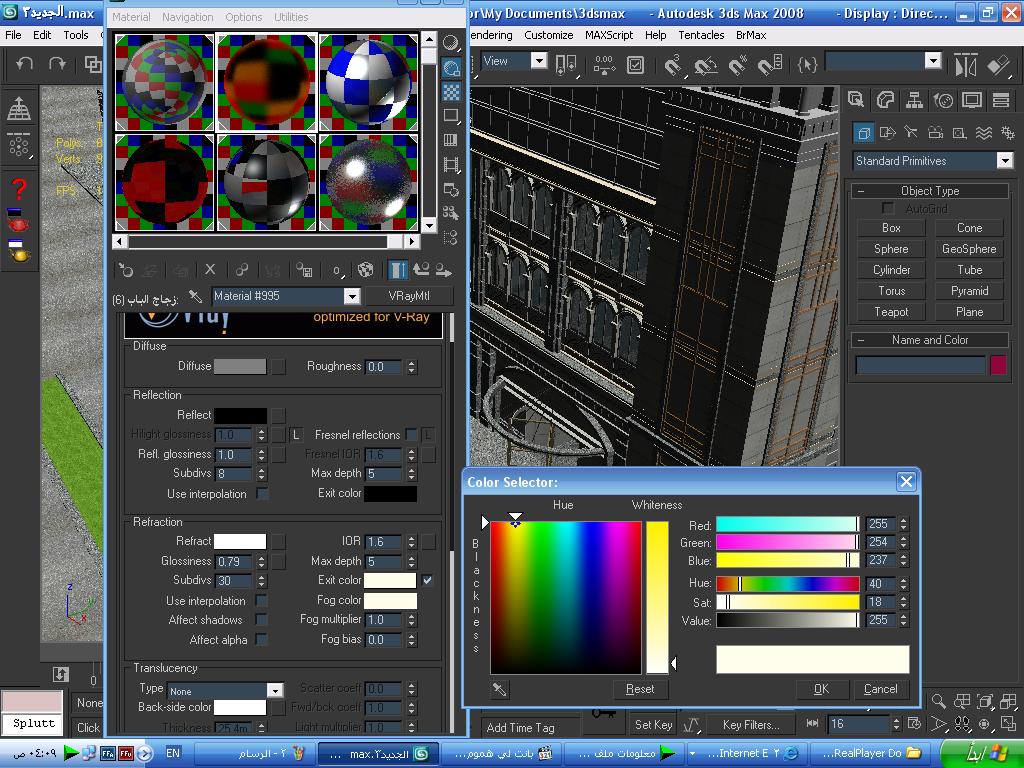This screenshot has width=1024, height=768.
Task: Click the Fog color swatch
Action: point(390,600)
